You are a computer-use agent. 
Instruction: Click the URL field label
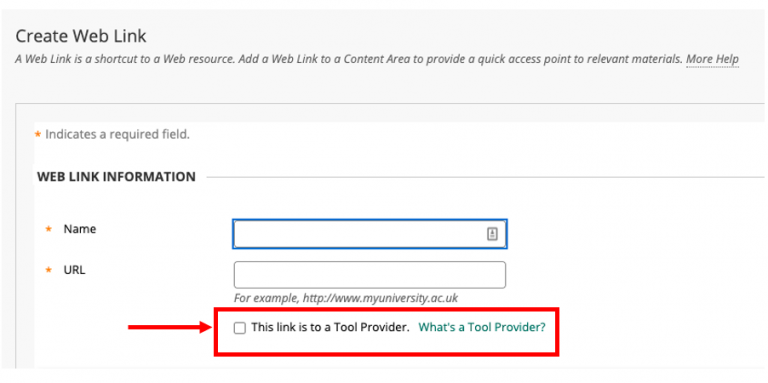[x=74, y=270]
